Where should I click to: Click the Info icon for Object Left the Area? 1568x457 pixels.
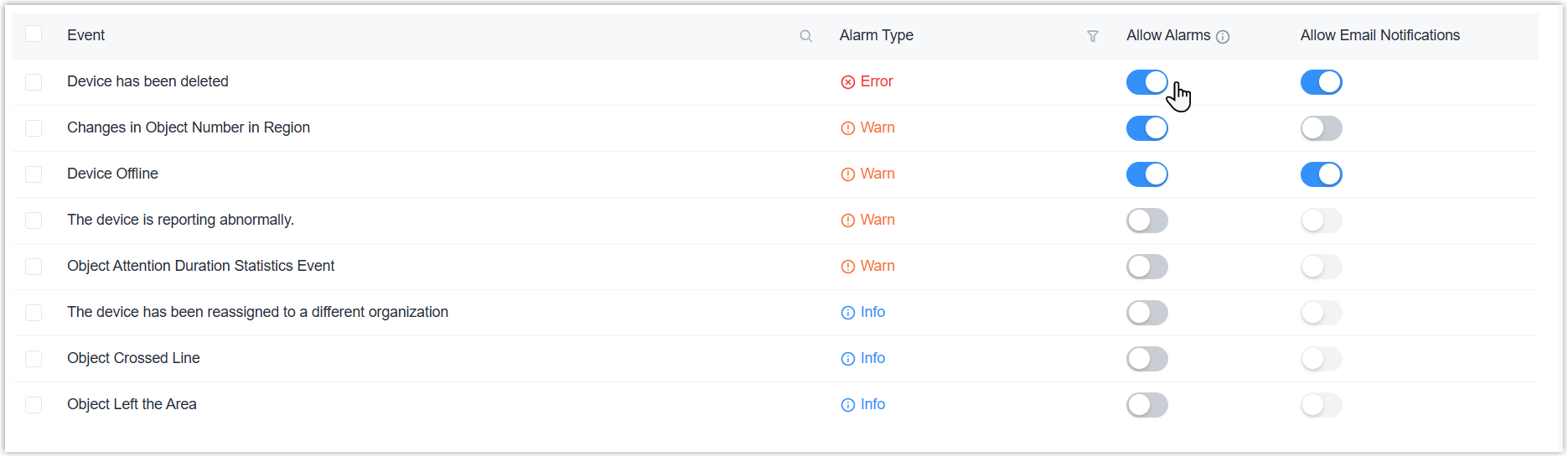848,405
